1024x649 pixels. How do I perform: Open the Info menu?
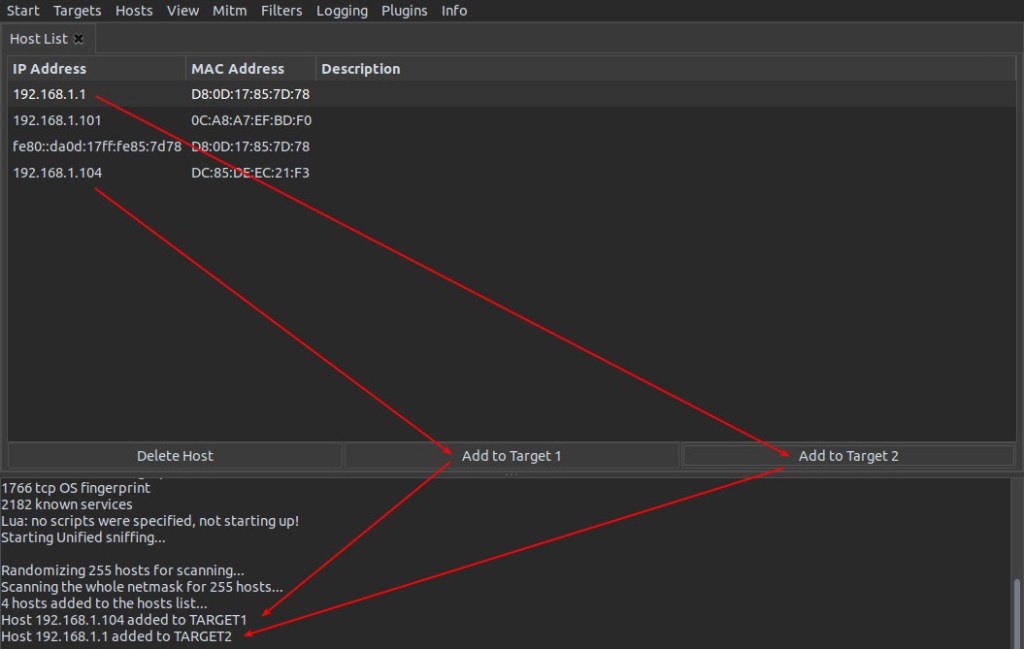tap(454, 11)
